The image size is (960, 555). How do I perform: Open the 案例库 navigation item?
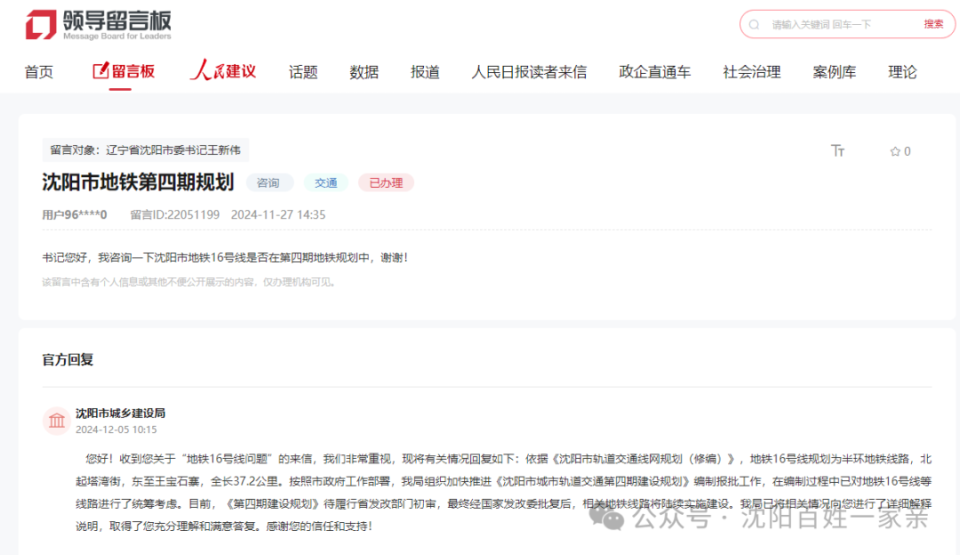coord(834,72)
